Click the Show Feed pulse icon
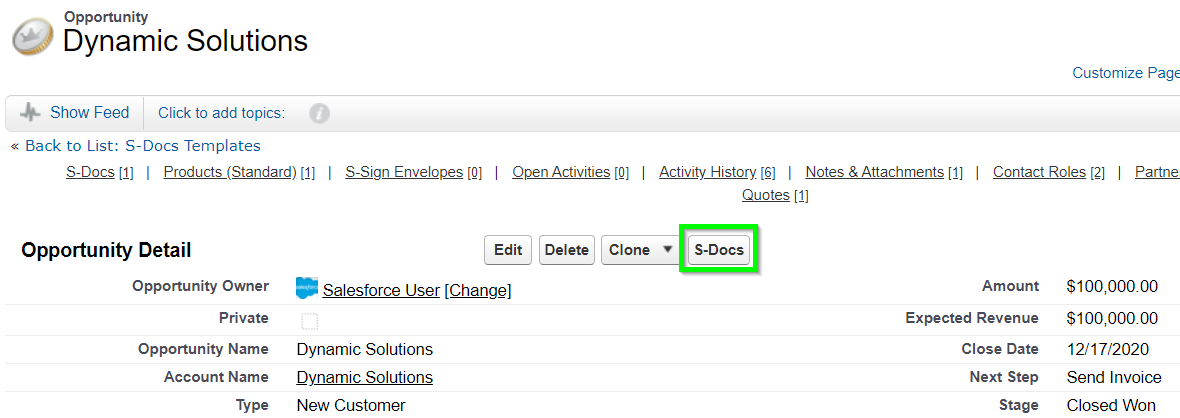 pyautogui.click(x=30, y=113)
